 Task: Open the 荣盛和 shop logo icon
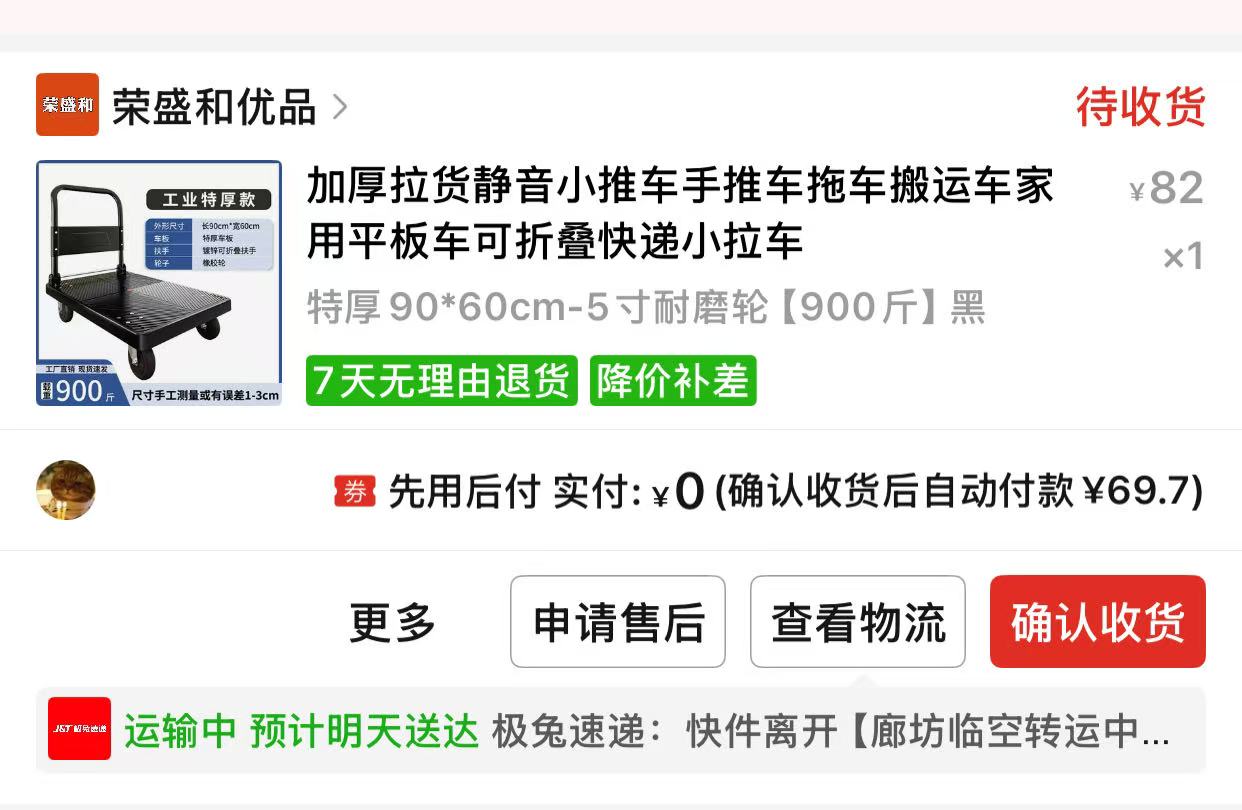tap(68, 104)
